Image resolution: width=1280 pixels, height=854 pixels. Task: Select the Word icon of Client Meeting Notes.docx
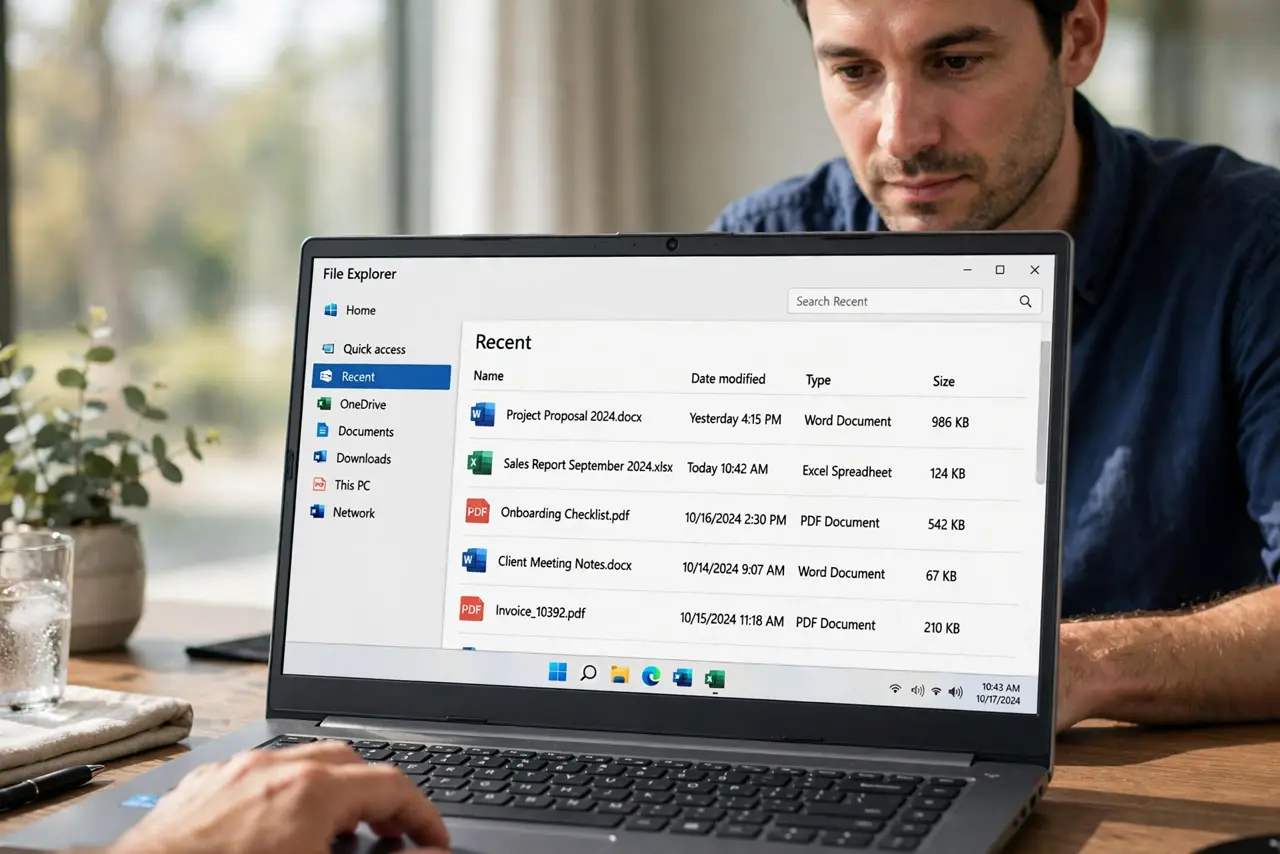coord(474,560)
